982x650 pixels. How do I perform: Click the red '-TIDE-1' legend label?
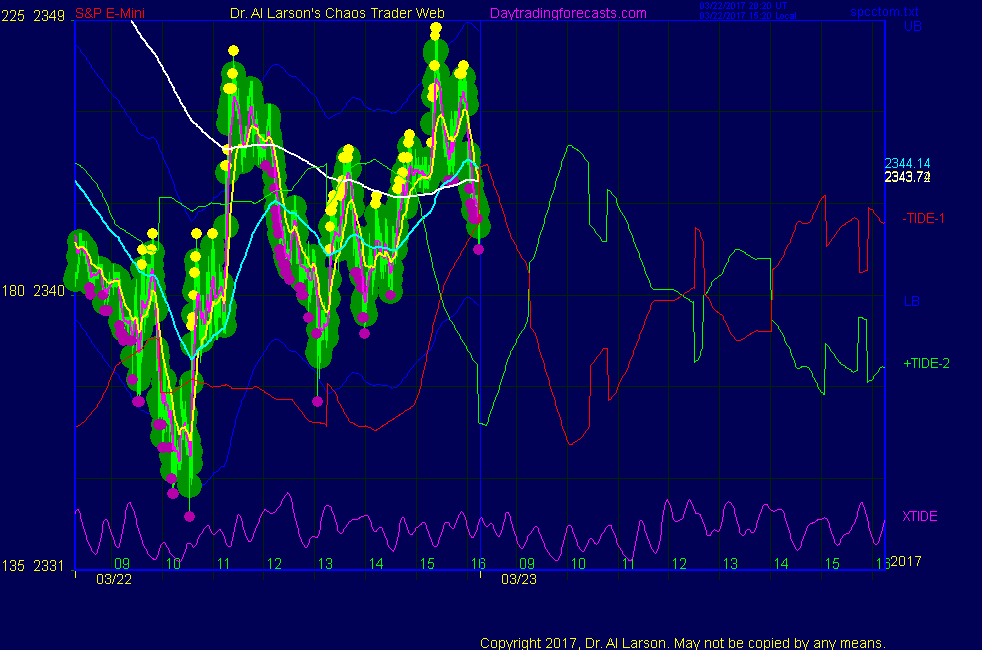point(923,219)
